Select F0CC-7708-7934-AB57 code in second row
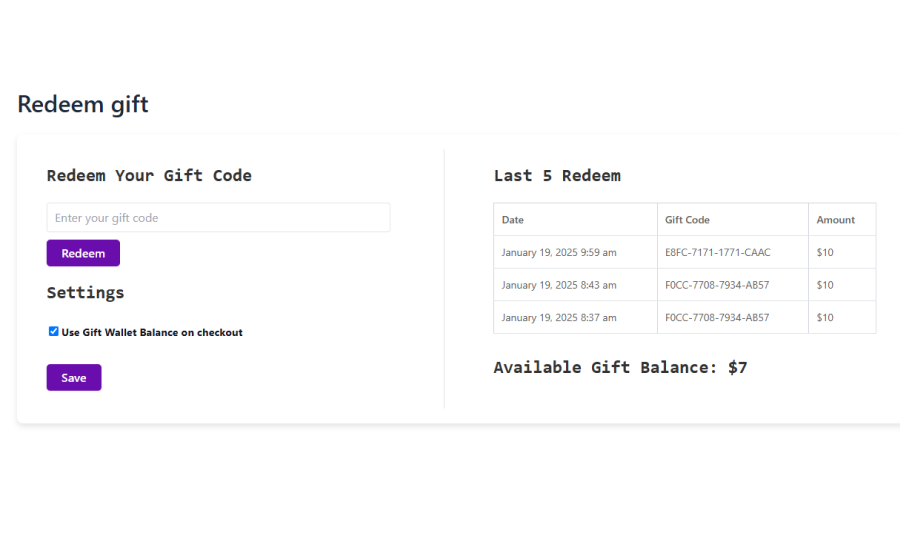Image resolution: width=900 pixels, height=534 pixels. pos(717,285)
